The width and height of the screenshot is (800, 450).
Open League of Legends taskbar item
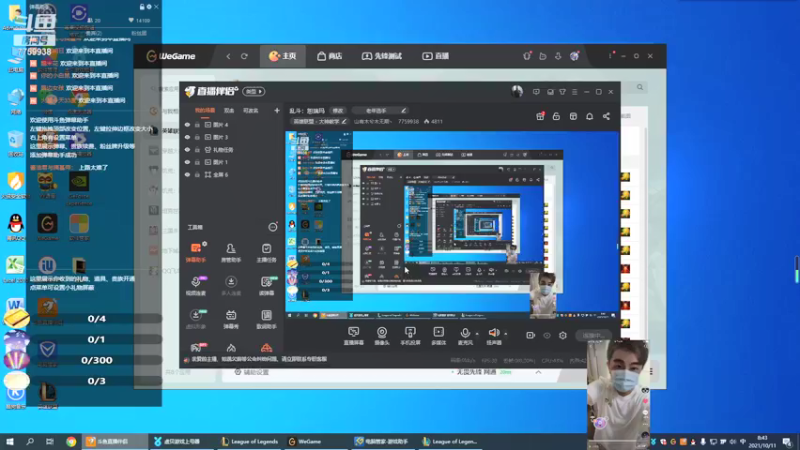point(249,441)
